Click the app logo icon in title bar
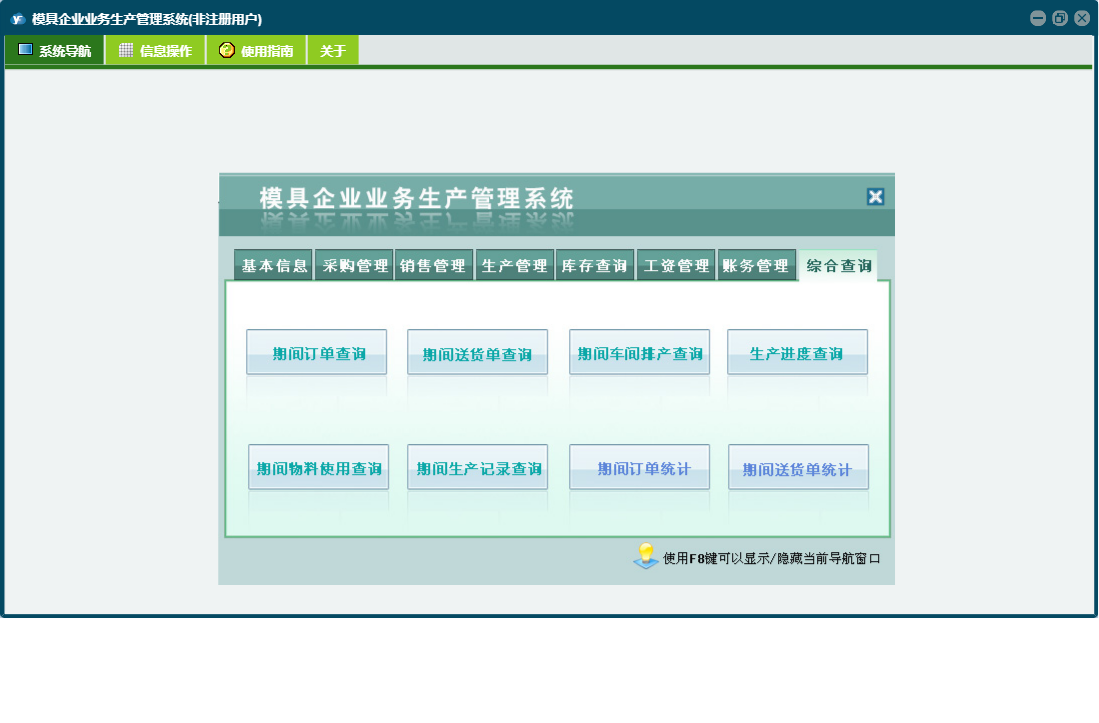This screenshot has width=1099, height=723. (x=18, y=19)
